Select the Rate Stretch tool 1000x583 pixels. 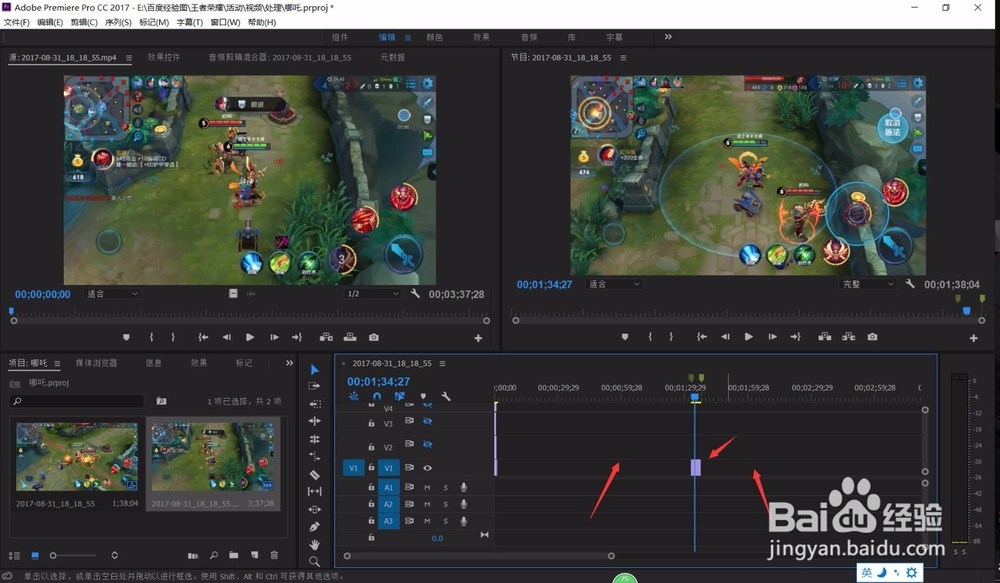click(314, 456)
